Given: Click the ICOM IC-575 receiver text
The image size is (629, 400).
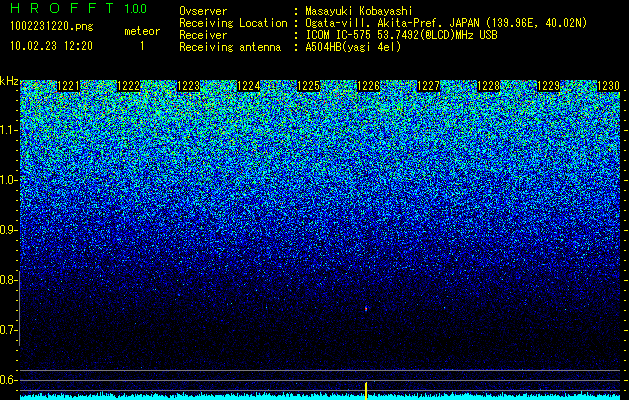Looking at the screenshot, I should tap(401, 35).
